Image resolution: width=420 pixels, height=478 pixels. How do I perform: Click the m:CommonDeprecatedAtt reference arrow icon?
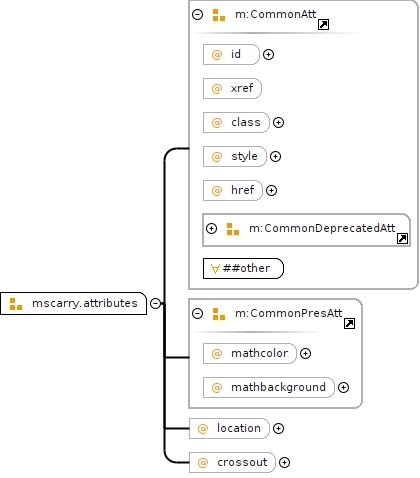click(x=402, y=238)
